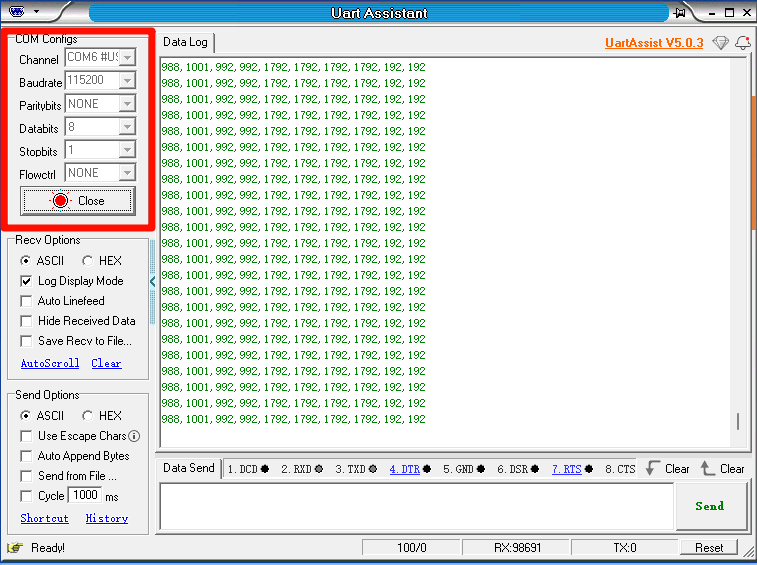Image resolution: width=757 pixels, height=565 pixels.
Task: Toggle the DTR indicator dot
Action: pos(427,469)
